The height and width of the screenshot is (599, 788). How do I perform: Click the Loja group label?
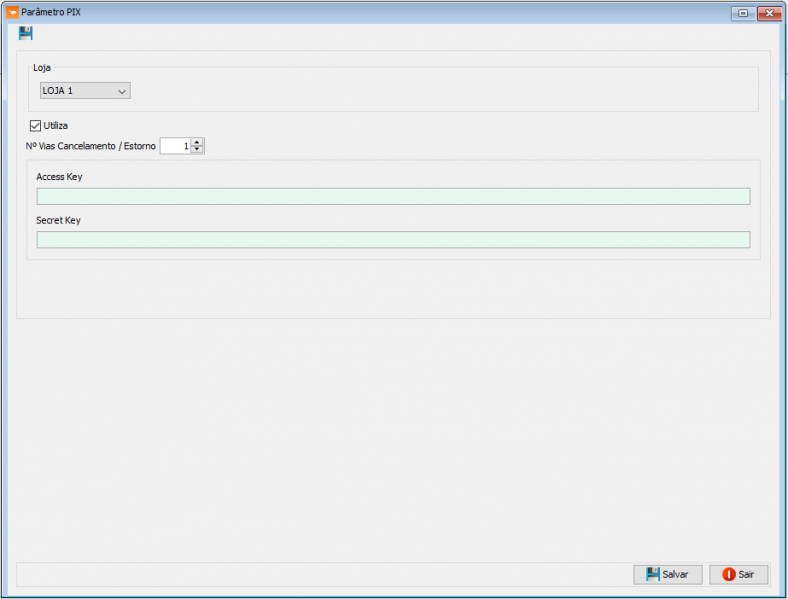click(x=42, y=67)
